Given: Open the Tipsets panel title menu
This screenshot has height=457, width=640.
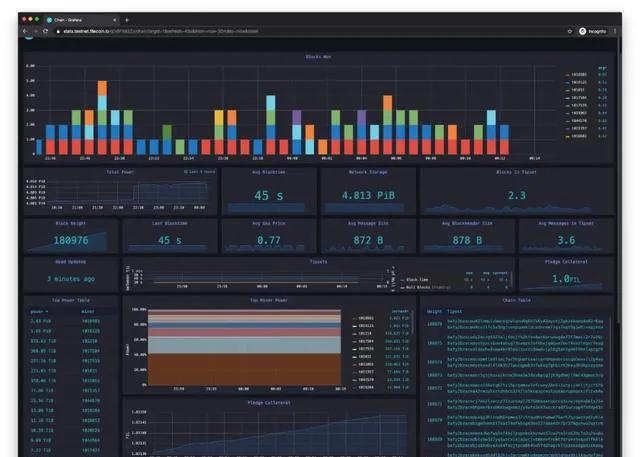Looking at the screenshot, I should pyautogui.click(x=318, y=262).
